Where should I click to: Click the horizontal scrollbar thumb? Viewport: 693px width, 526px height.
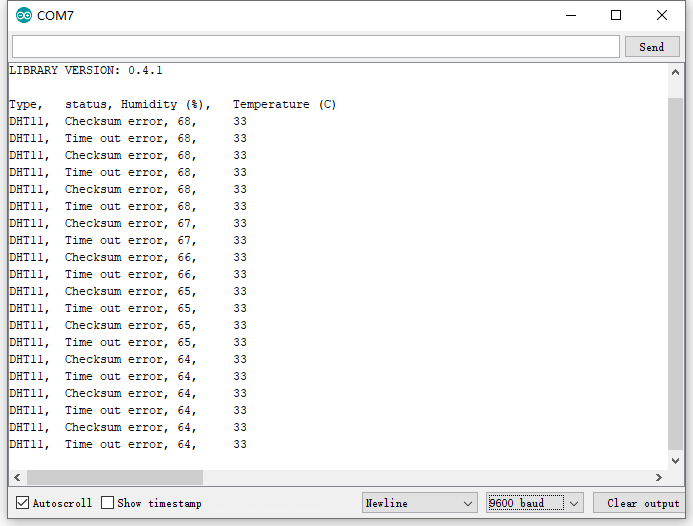[115, 477]
